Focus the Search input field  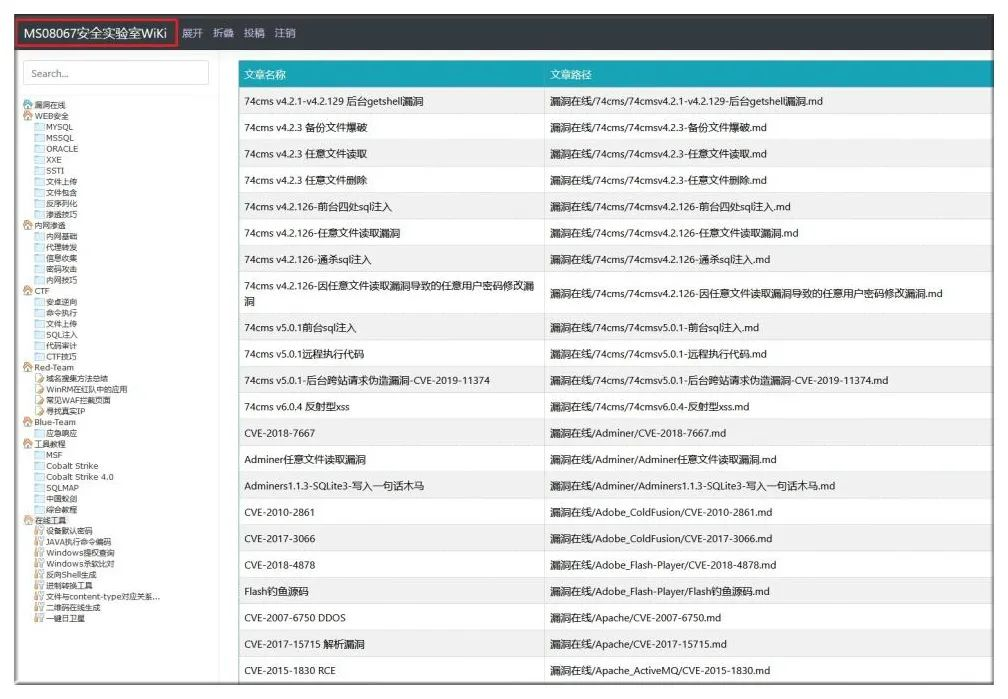(116, 73)
